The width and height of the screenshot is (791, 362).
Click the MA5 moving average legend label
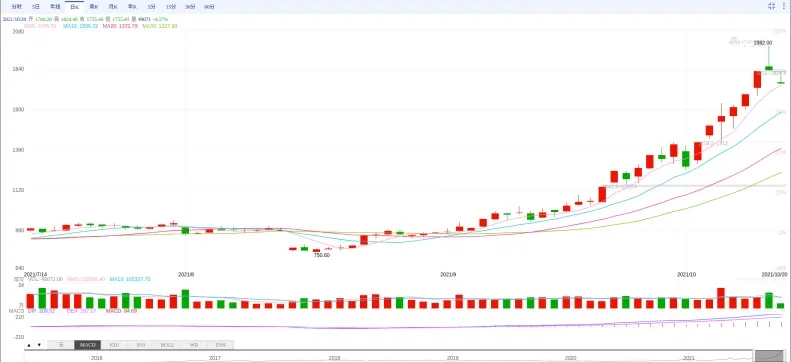(x=41, y=26)
